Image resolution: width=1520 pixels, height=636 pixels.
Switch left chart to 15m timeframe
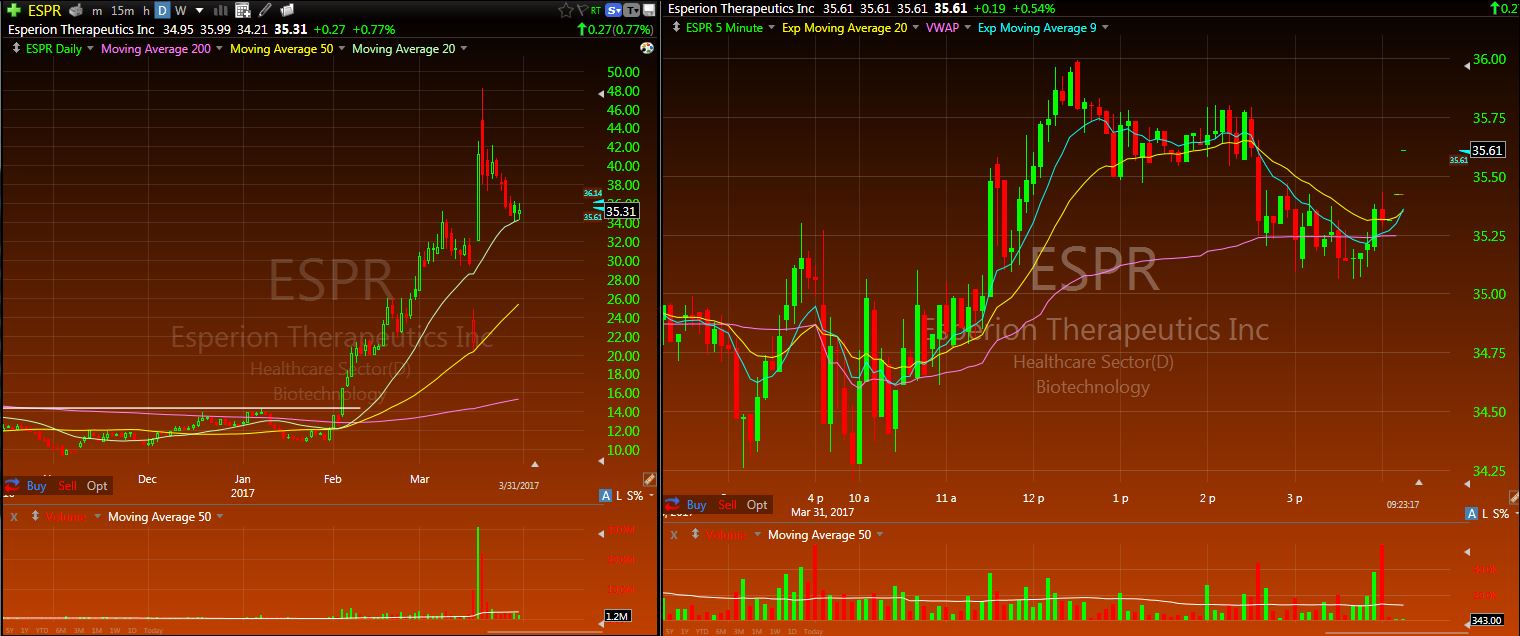pyautogui.click(x=122, y=10)
